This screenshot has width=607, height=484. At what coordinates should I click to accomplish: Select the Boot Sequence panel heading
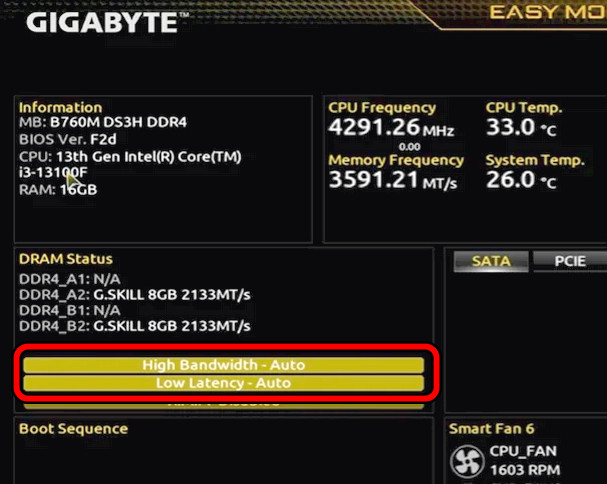73,429
